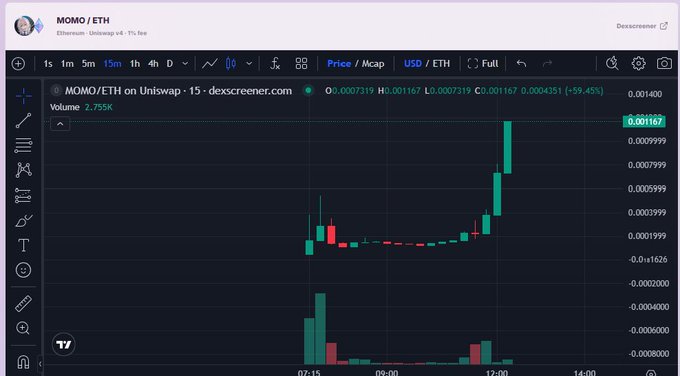Click the MOMO / ETH pair title
This screenshot has height=376, width=680.
pos(83,20)
